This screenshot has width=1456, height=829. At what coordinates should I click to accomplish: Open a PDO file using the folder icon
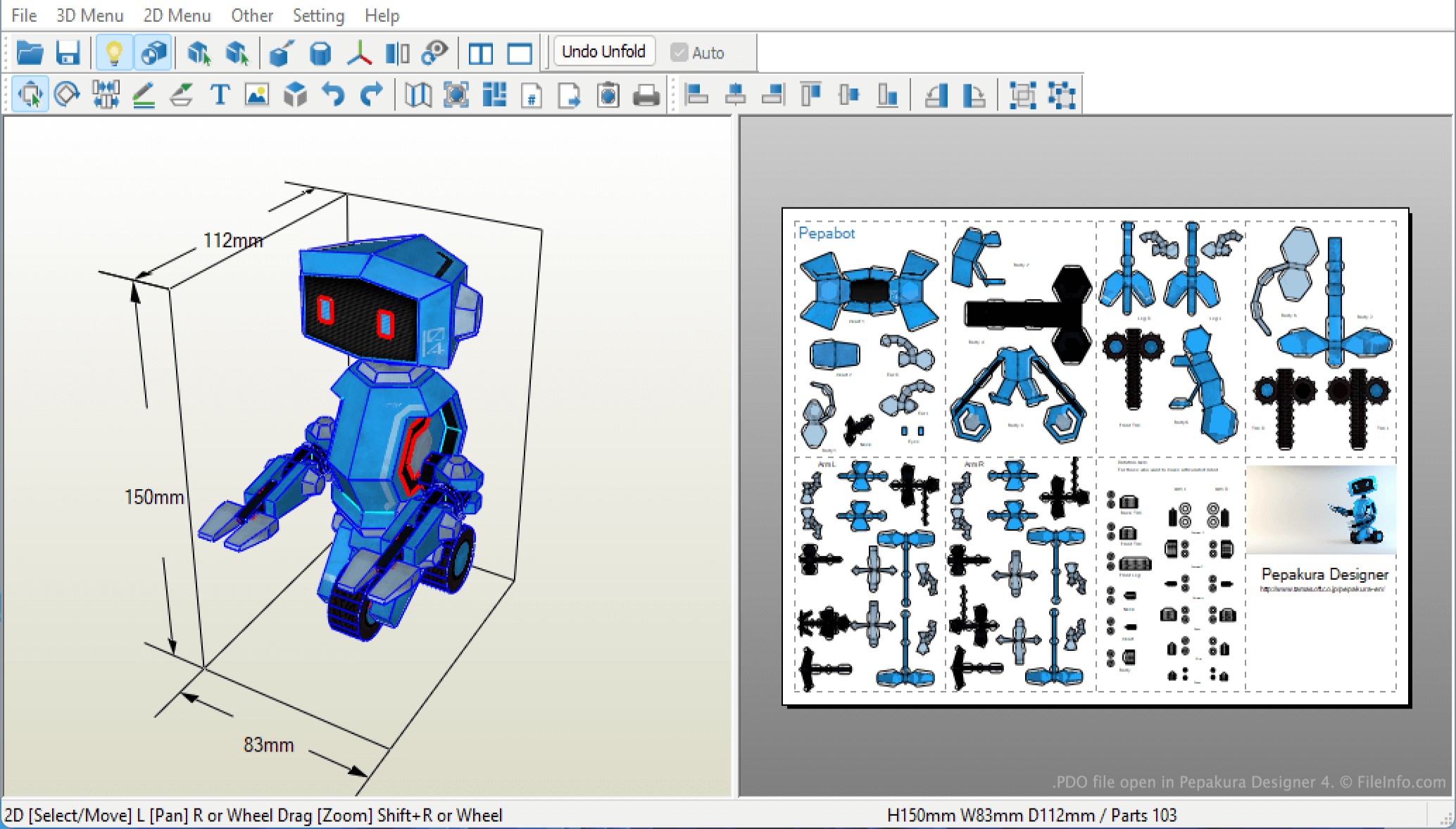(30, 52)
